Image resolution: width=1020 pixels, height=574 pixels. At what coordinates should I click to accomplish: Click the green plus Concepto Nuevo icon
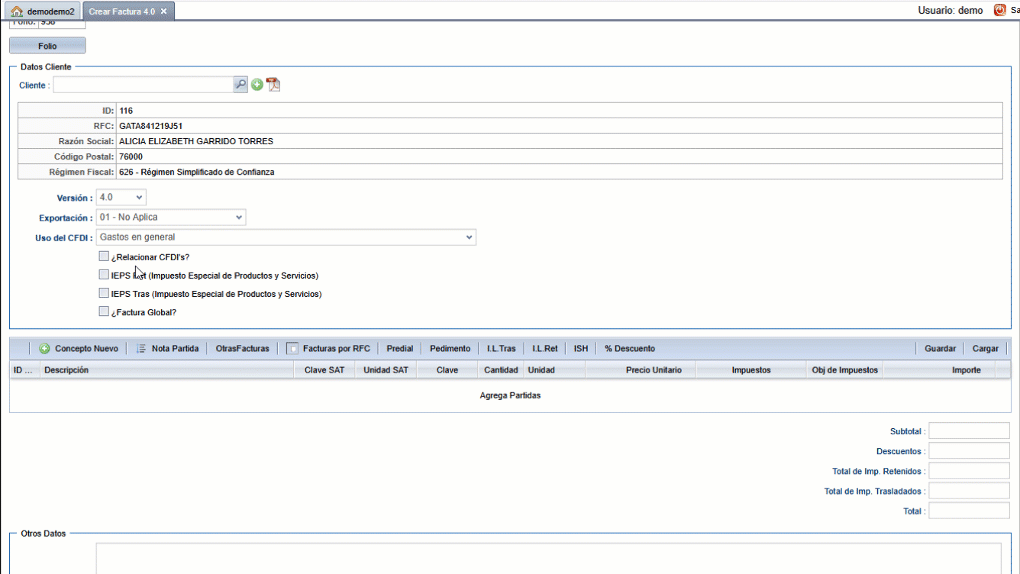tap(45, 349)
